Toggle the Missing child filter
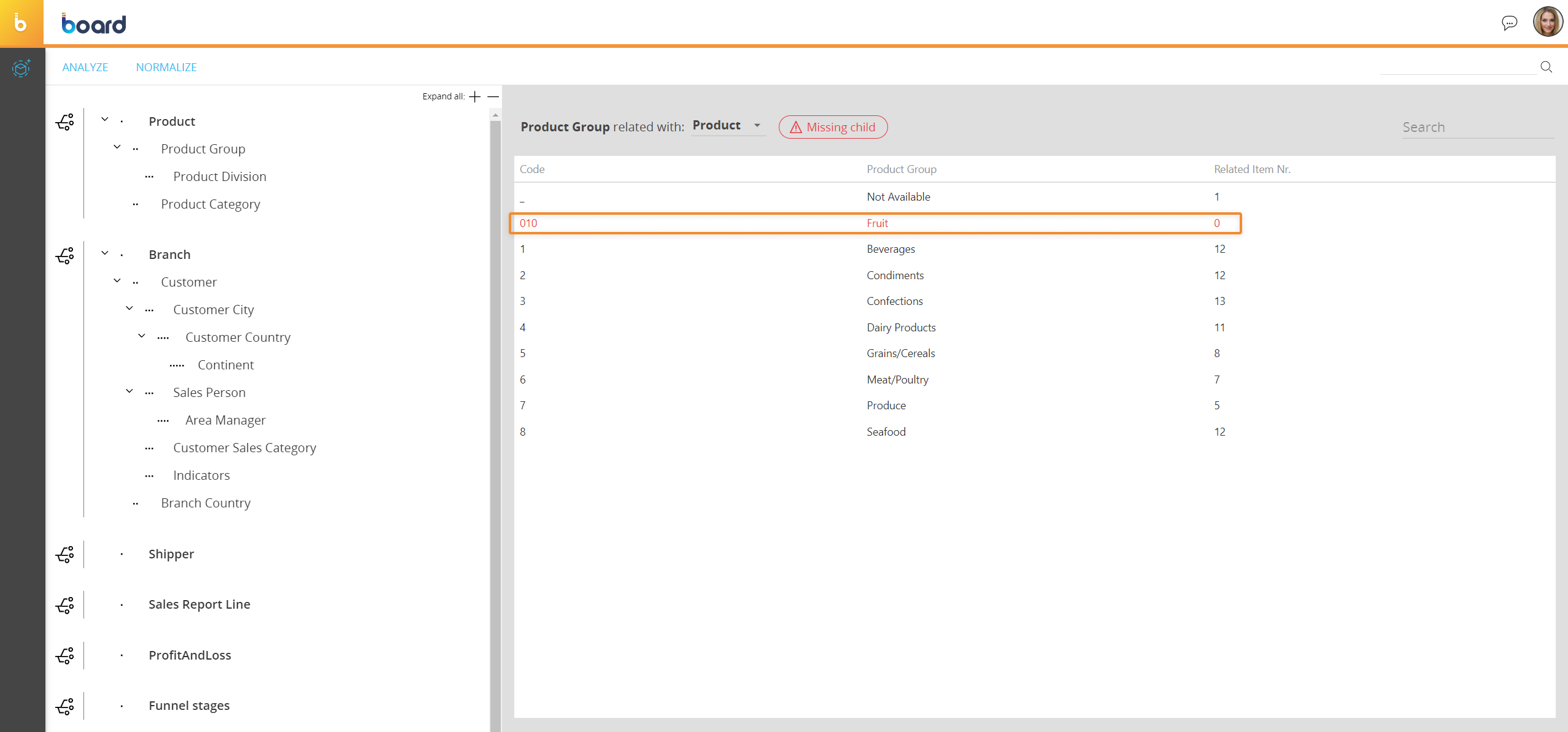1568x732 pixels. (833, 127)
